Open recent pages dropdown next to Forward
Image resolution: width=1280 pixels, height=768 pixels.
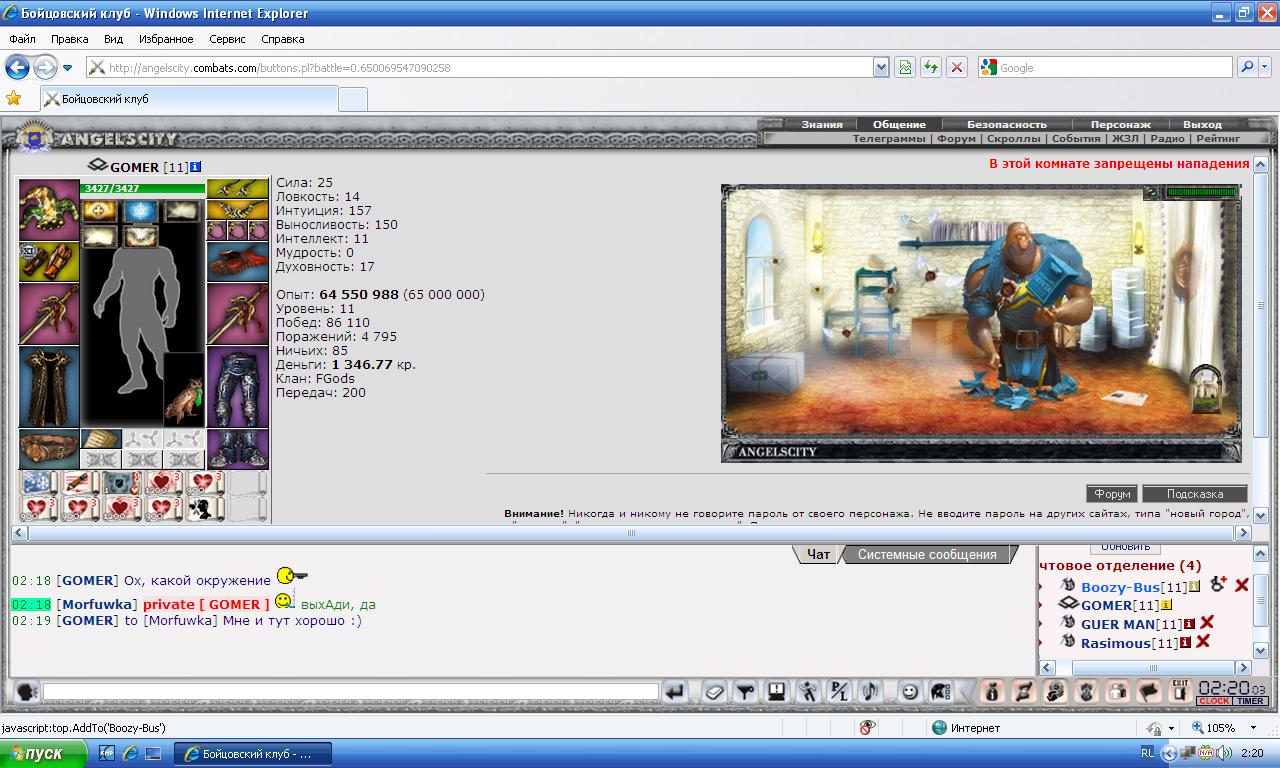tap(67, 68)
